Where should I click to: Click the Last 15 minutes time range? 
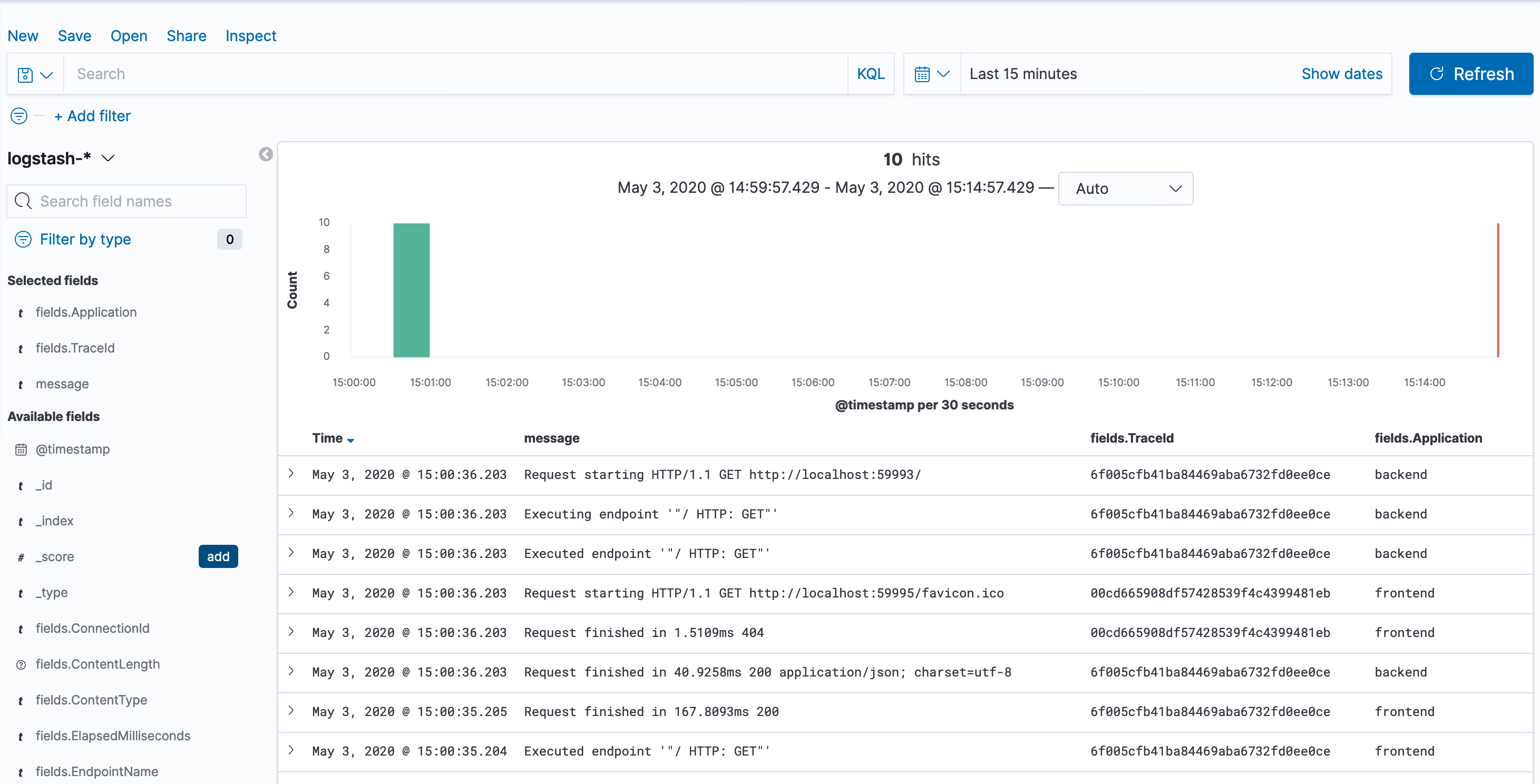click(1024, 74)
